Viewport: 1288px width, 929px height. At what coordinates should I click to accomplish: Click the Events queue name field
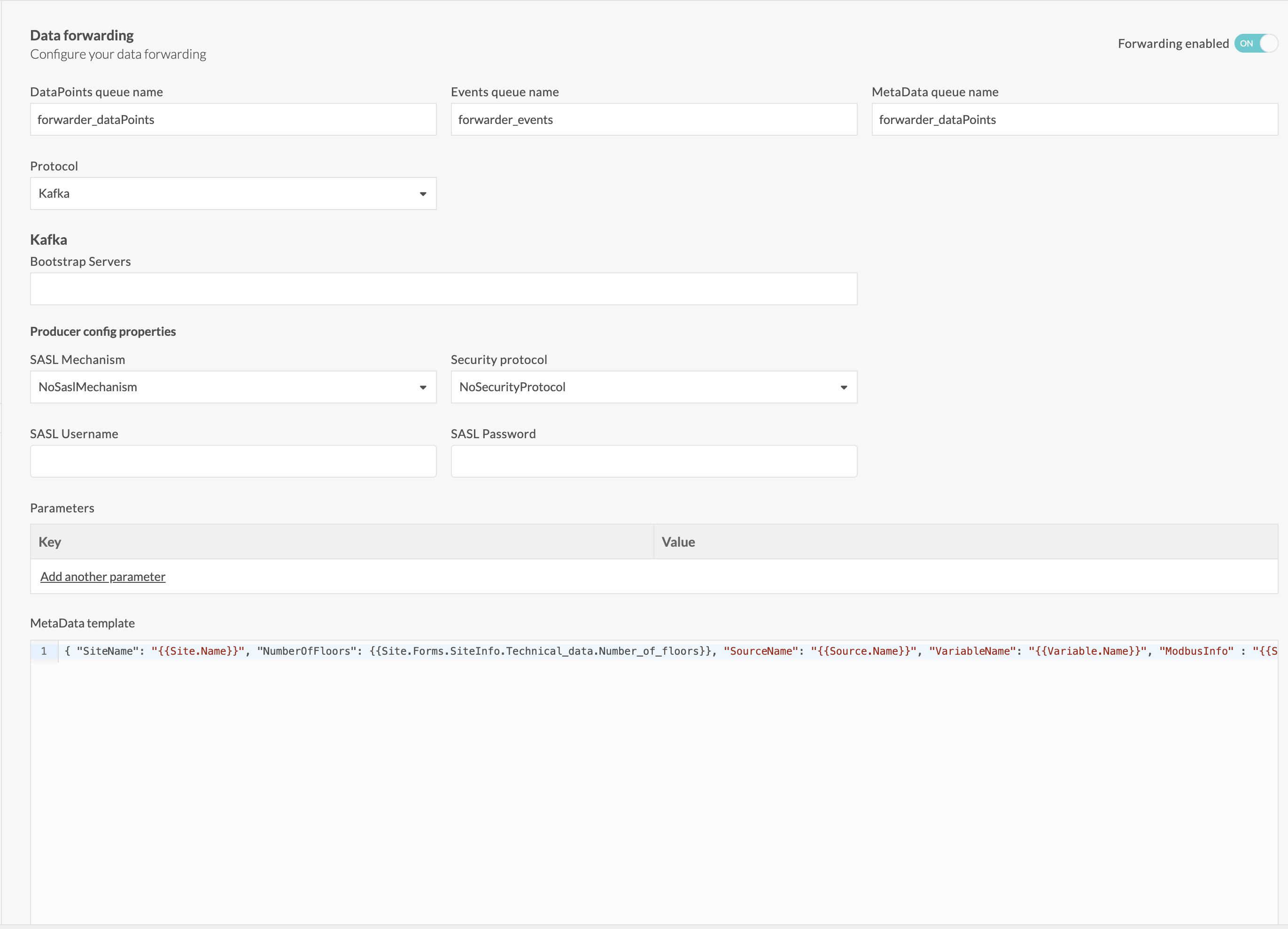coord(653,120)
